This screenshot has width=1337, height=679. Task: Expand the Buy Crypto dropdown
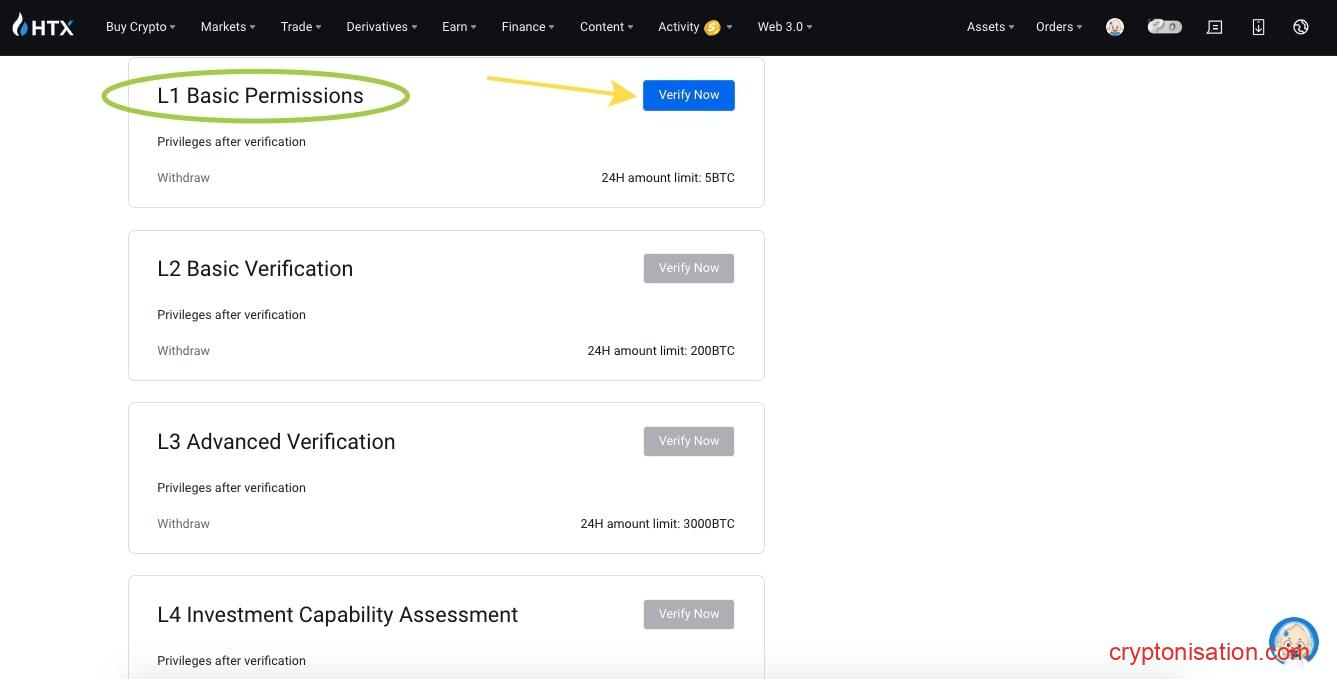point(140,27)
